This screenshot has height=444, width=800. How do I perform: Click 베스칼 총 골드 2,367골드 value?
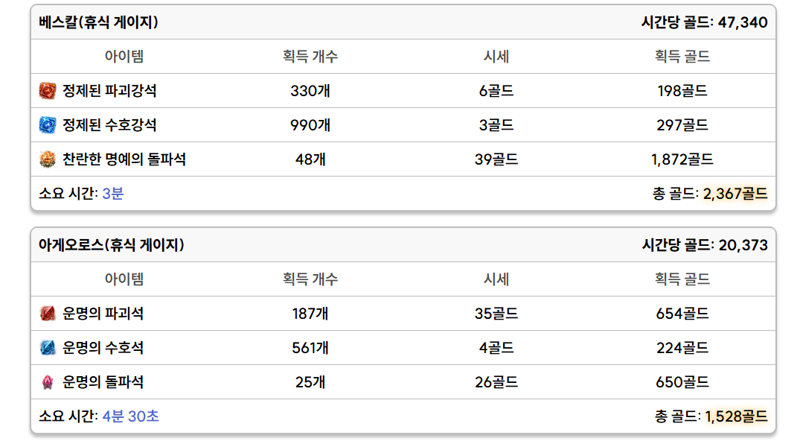[735, 193]
